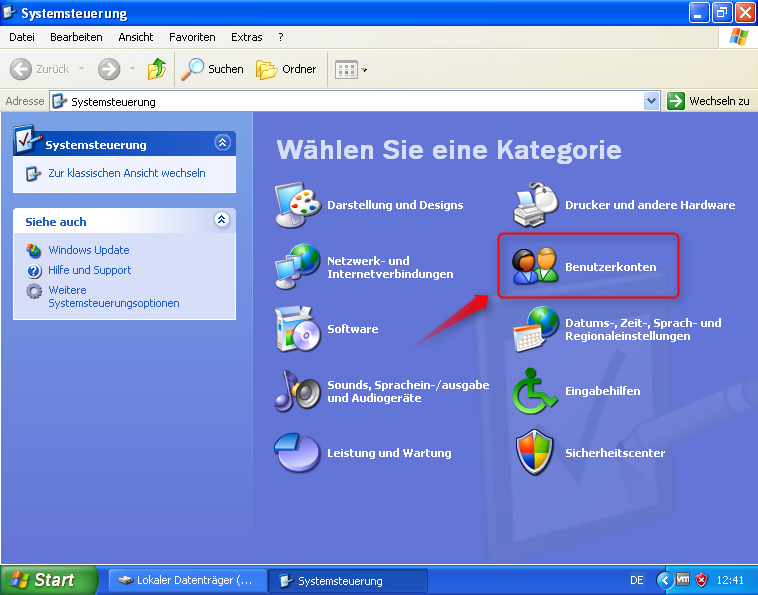The image size is (758, 595).
Task: Click the Sicherheitscenter category label
Action: click(615, 453)
